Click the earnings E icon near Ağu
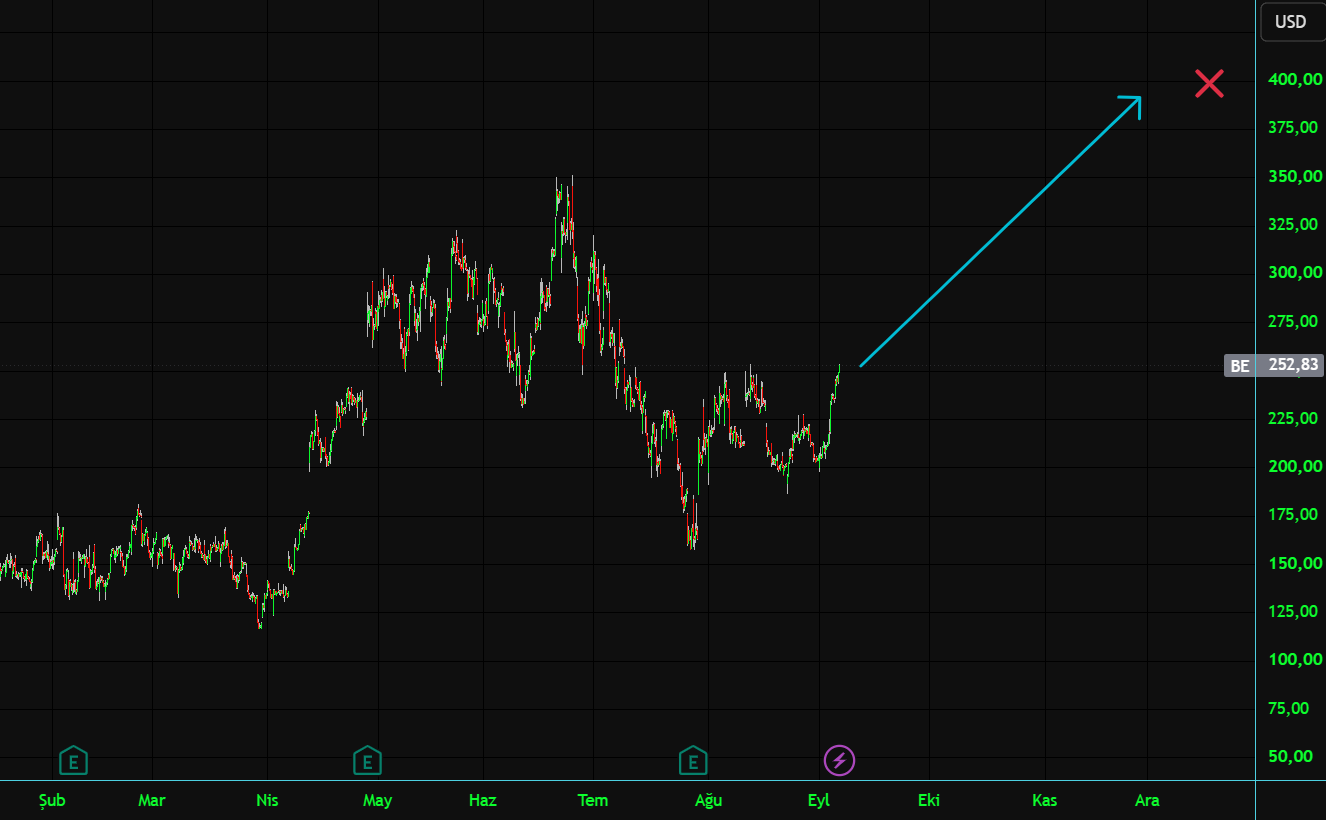This screenshot has height=820, width=1326. tap(693, 761)
